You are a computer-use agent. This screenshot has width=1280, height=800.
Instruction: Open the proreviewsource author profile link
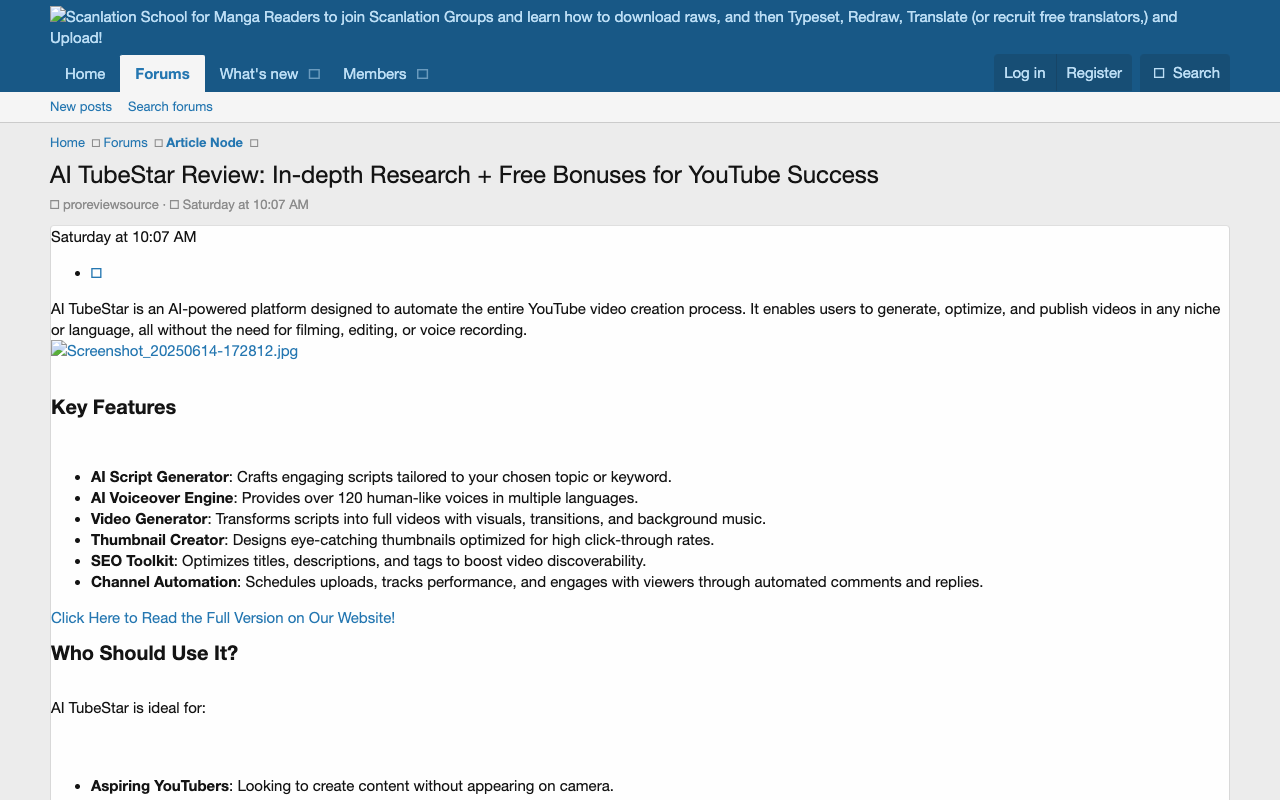coord(110,204)
